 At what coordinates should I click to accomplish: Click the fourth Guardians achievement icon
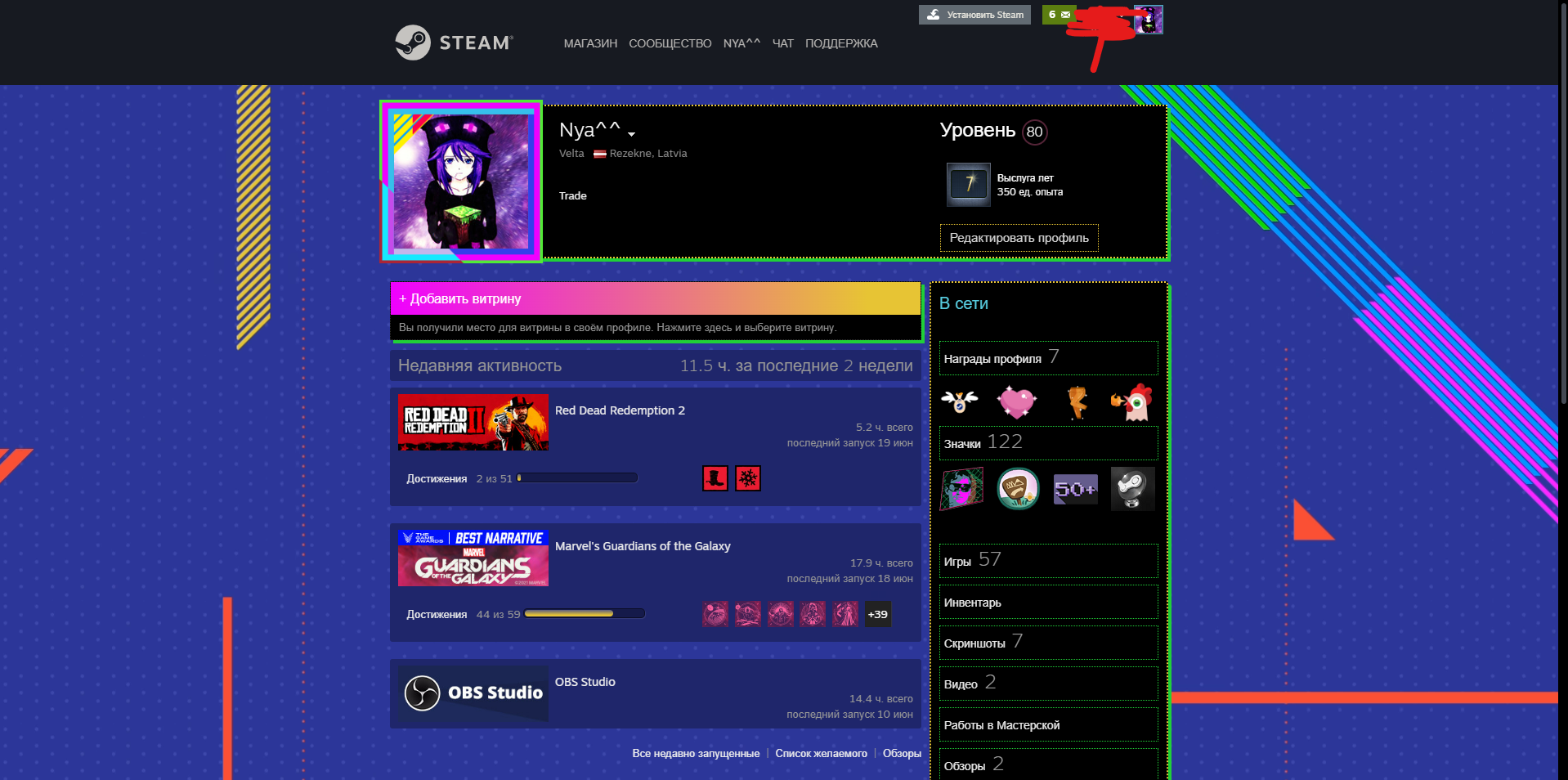[813, 614]
